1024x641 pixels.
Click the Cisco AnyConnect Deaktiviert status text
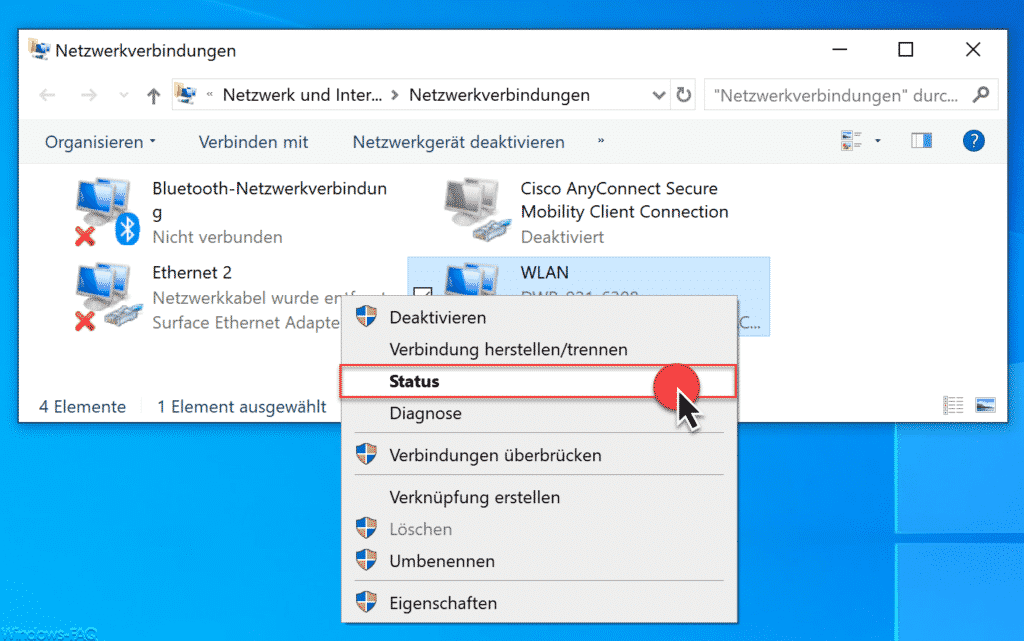click(x=562, y=237)
